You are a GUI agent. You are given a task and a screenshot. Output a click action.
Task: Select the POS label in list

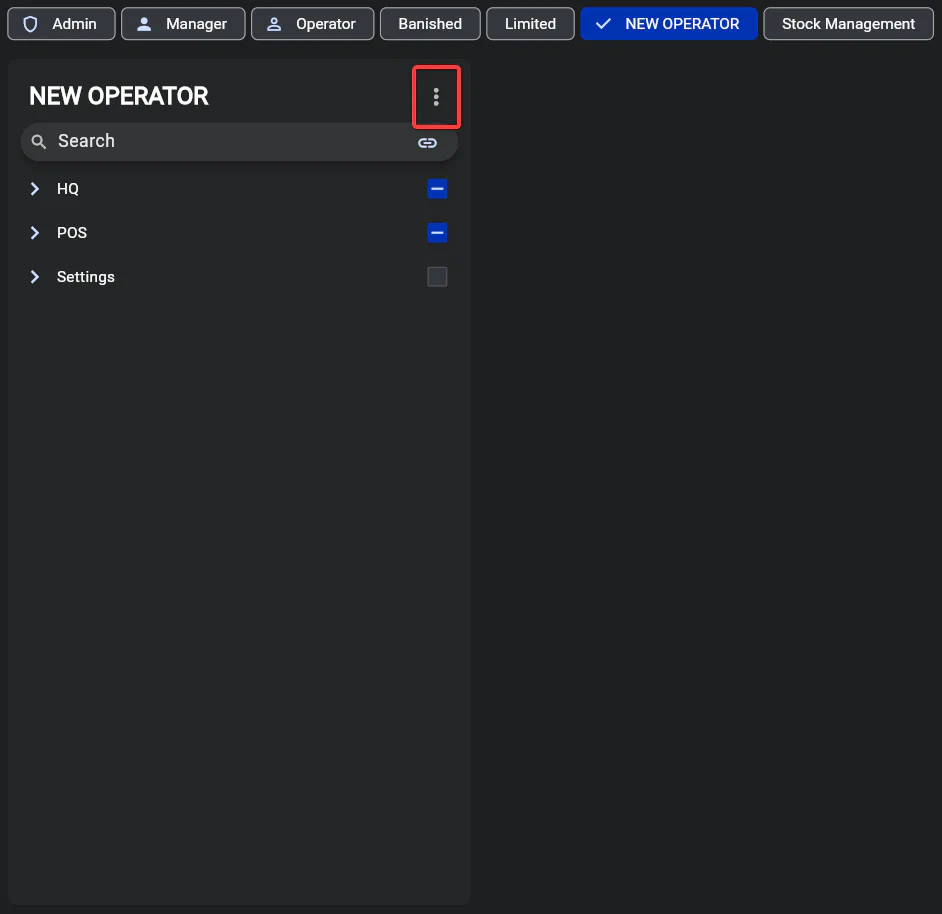(x=72, y=233)
